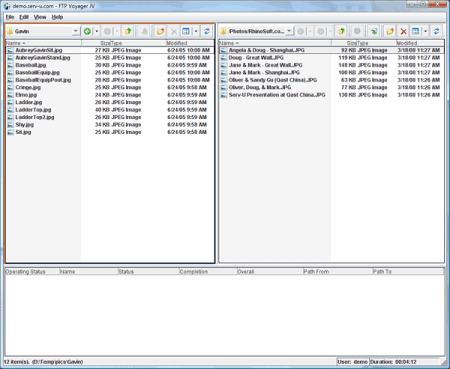This screenshot has height=369, width=450.
Task: Click the Path From column header
Action: (x=338, y=272)
